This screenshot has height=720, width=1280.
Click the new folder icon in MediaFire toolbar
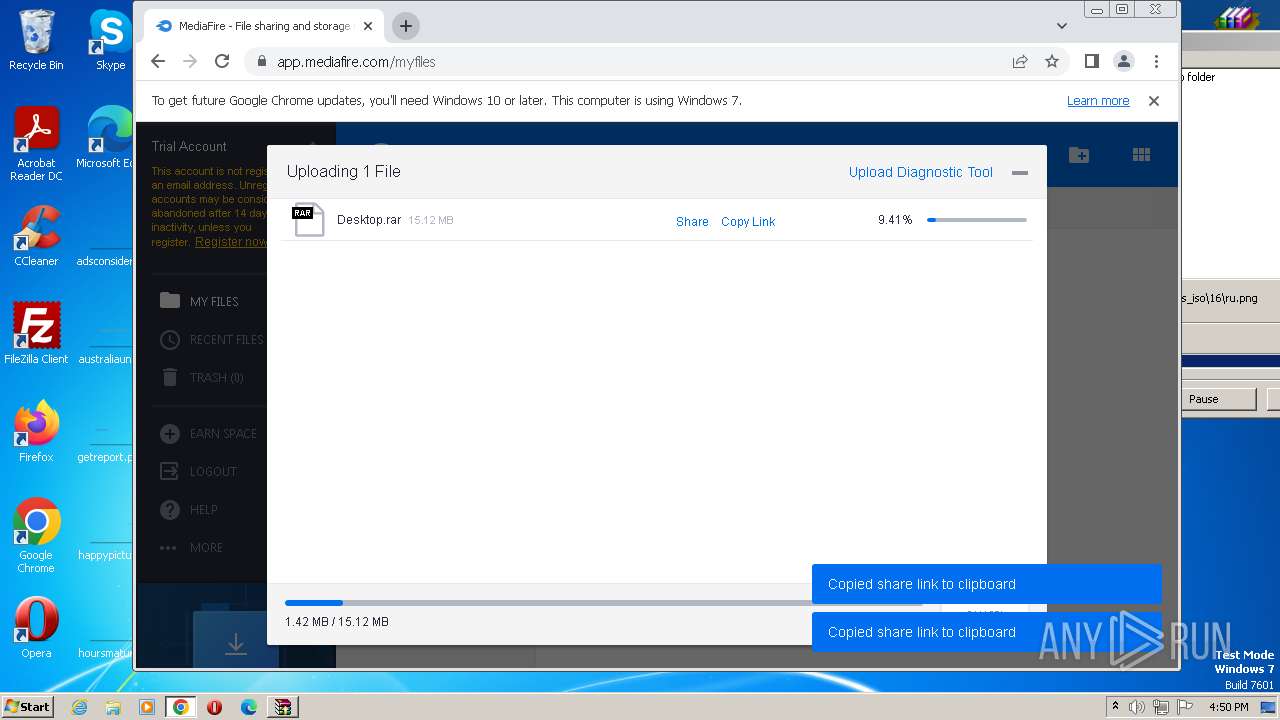click(1079, 155)
